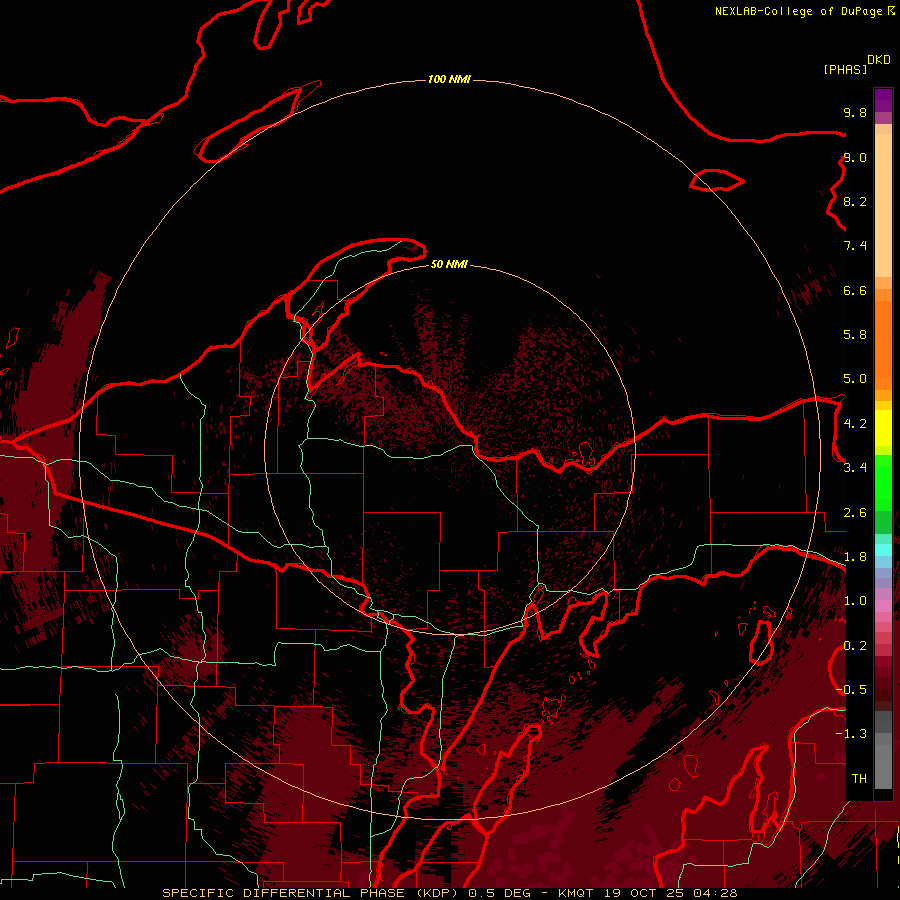Click the KMQT station identifier in caption
This screenshot has height=900, width=900.
click(576, 893)
